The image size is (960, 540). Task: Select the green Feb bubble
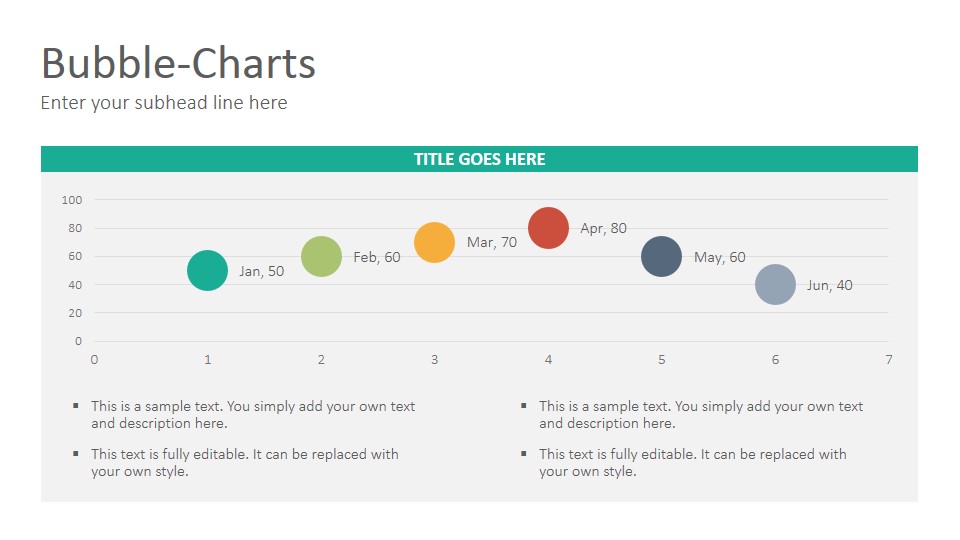point(321,257)
